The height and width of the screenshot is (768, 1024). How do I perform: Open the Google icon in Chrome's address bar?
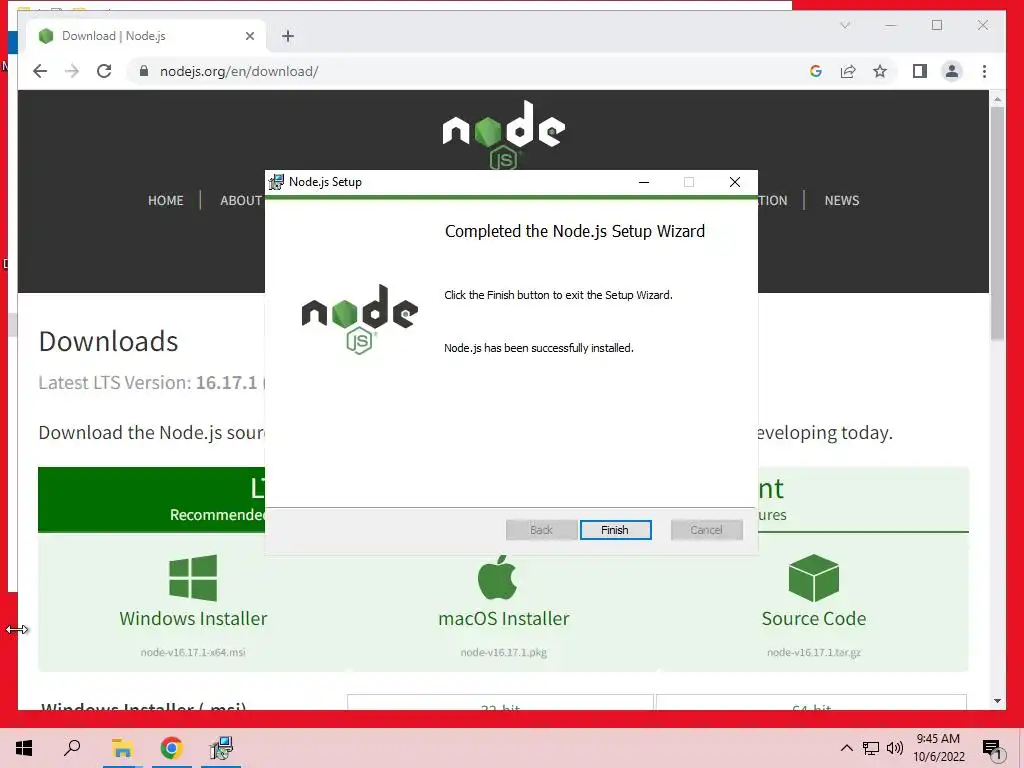[x=816, y=71]
